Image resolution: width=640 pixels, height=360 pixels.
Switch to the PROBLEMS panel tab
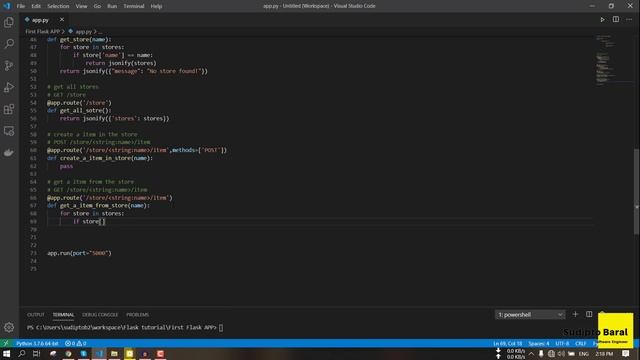(138, 315)
